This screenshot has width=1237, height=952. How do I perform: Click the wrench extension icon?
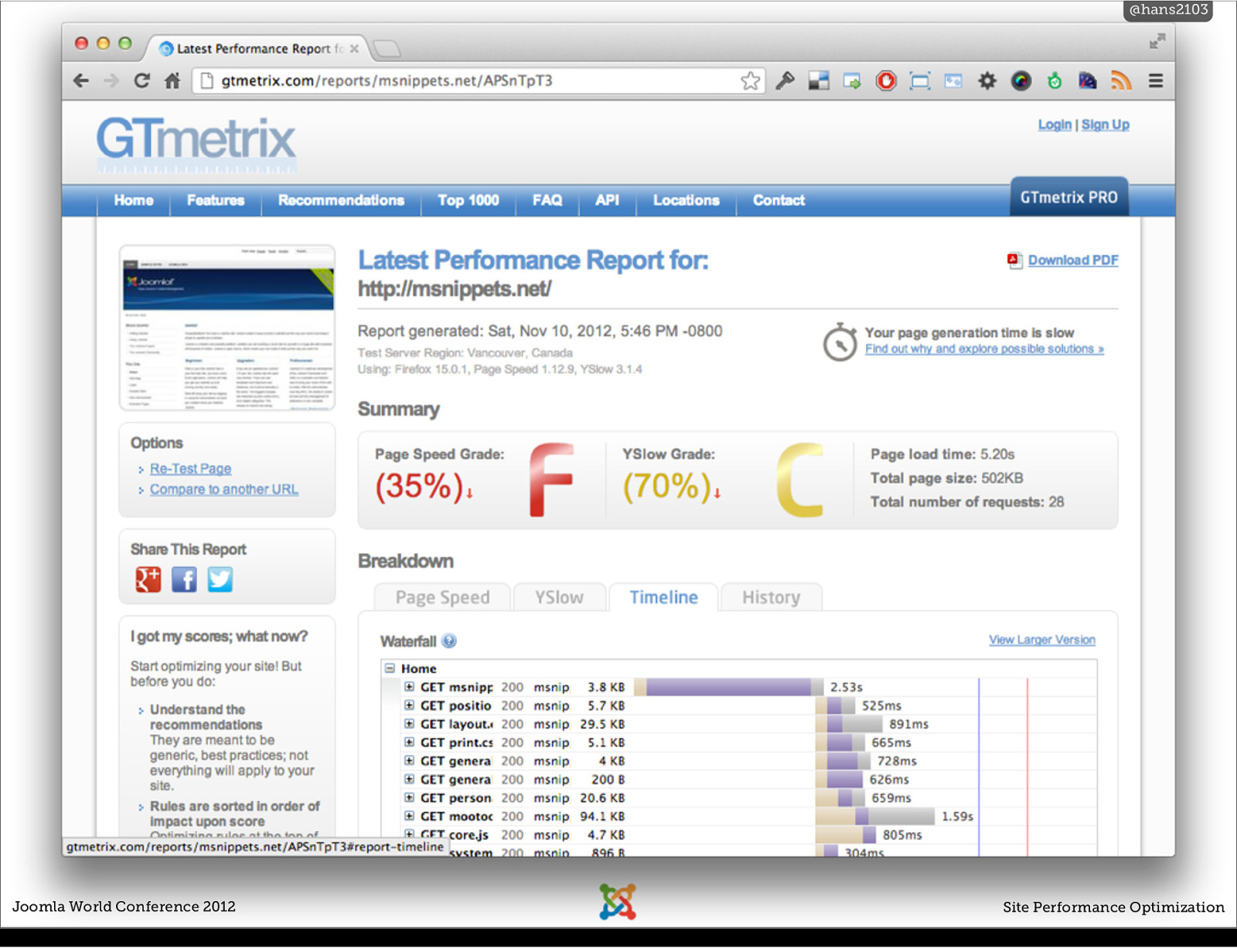[785, 80]
